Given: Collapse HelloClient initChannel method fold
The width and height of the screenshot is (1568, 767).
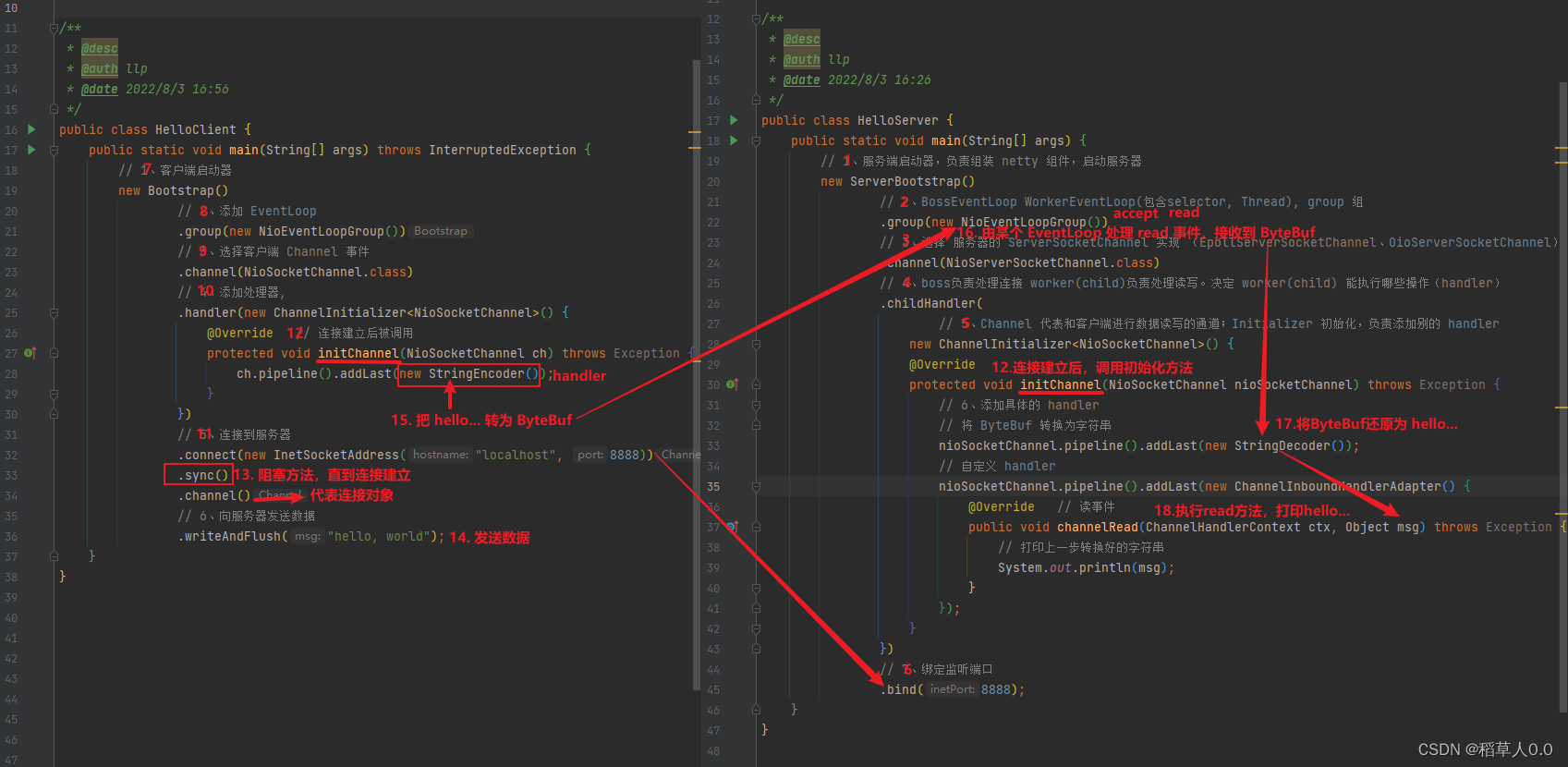Looking at the screenshot, I should pos(54,353).
